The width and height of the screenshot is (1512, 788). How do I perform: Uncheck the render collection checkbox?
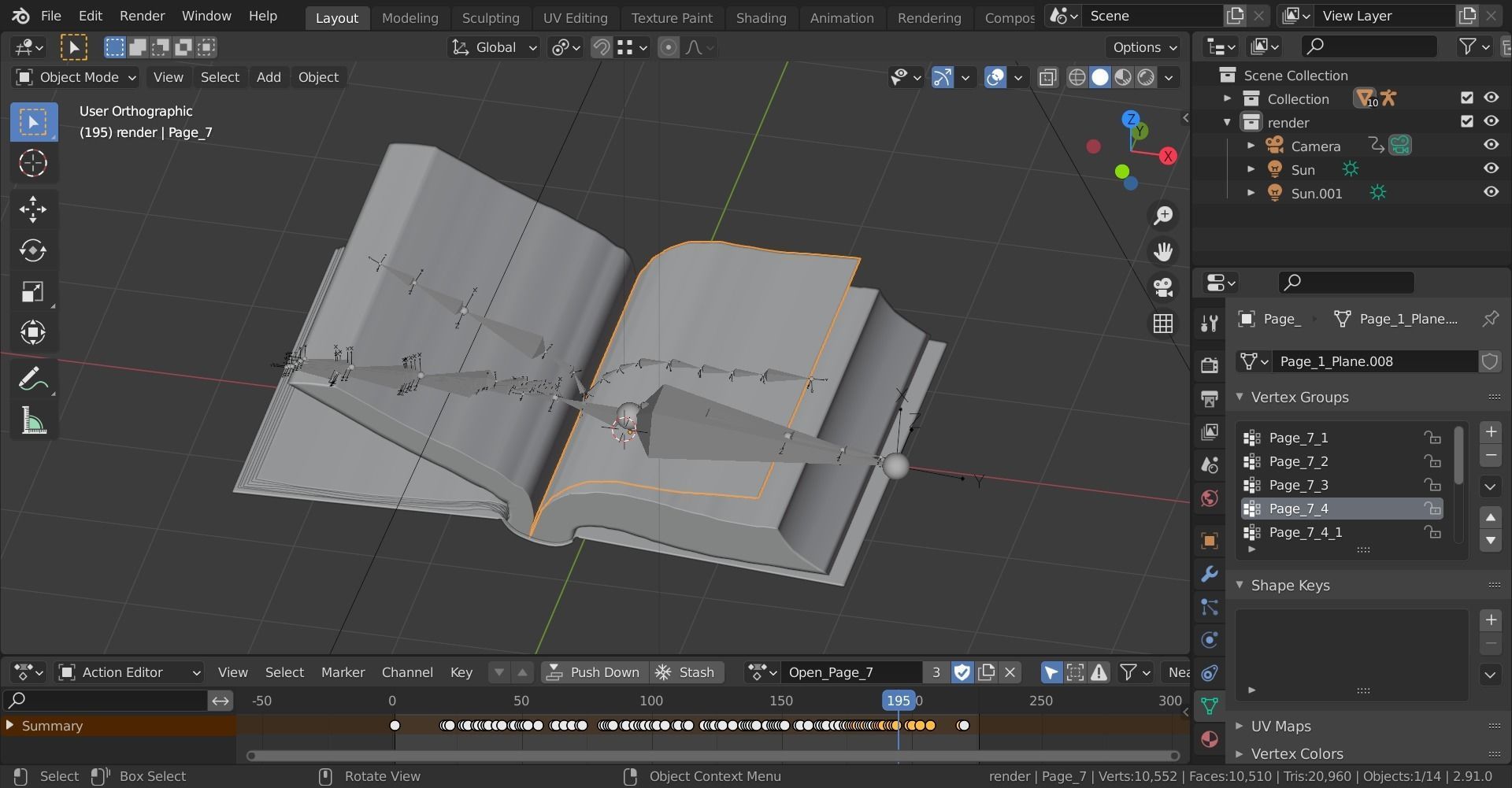(1466, 121)
